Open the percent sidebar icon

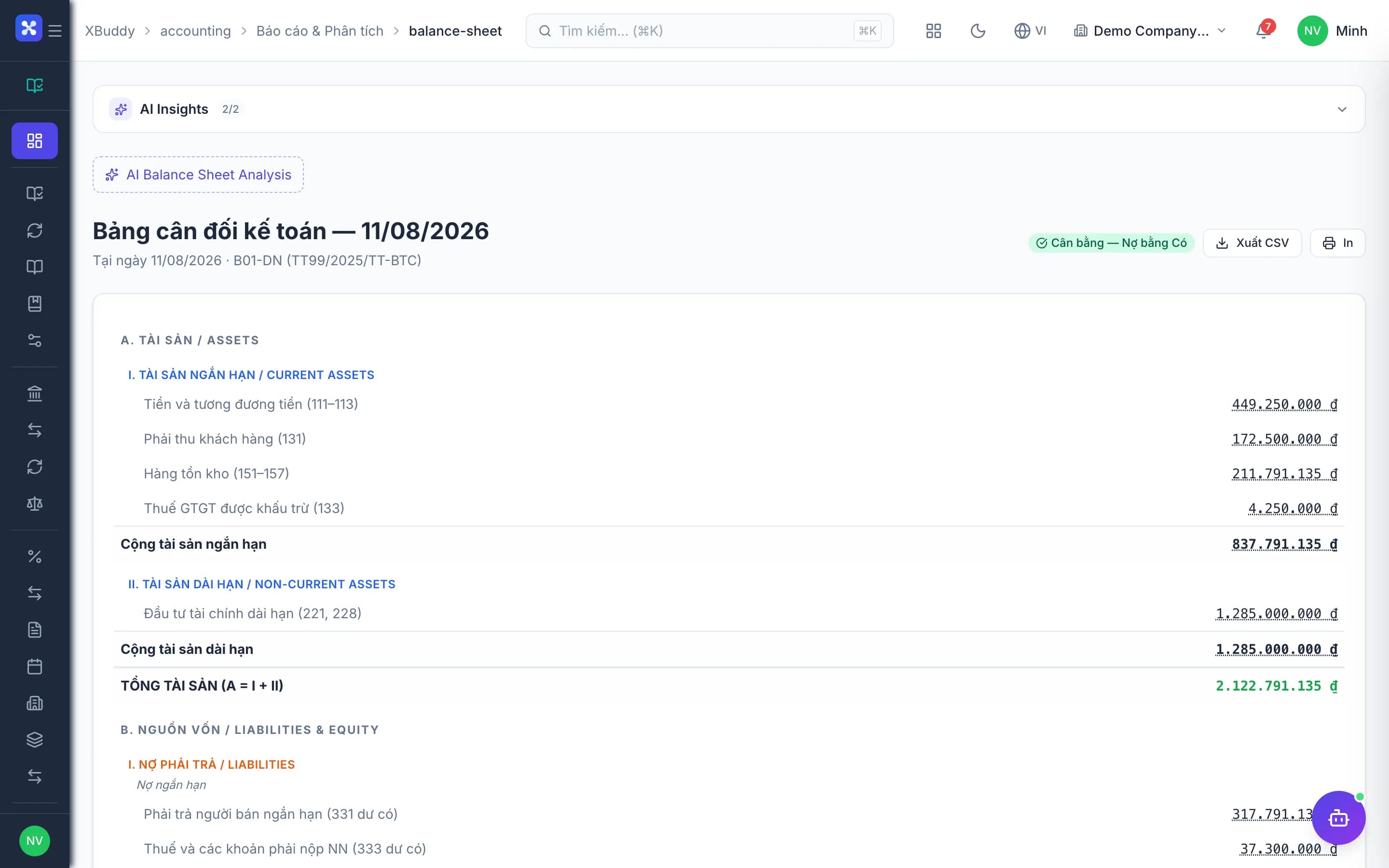(34, 556)
